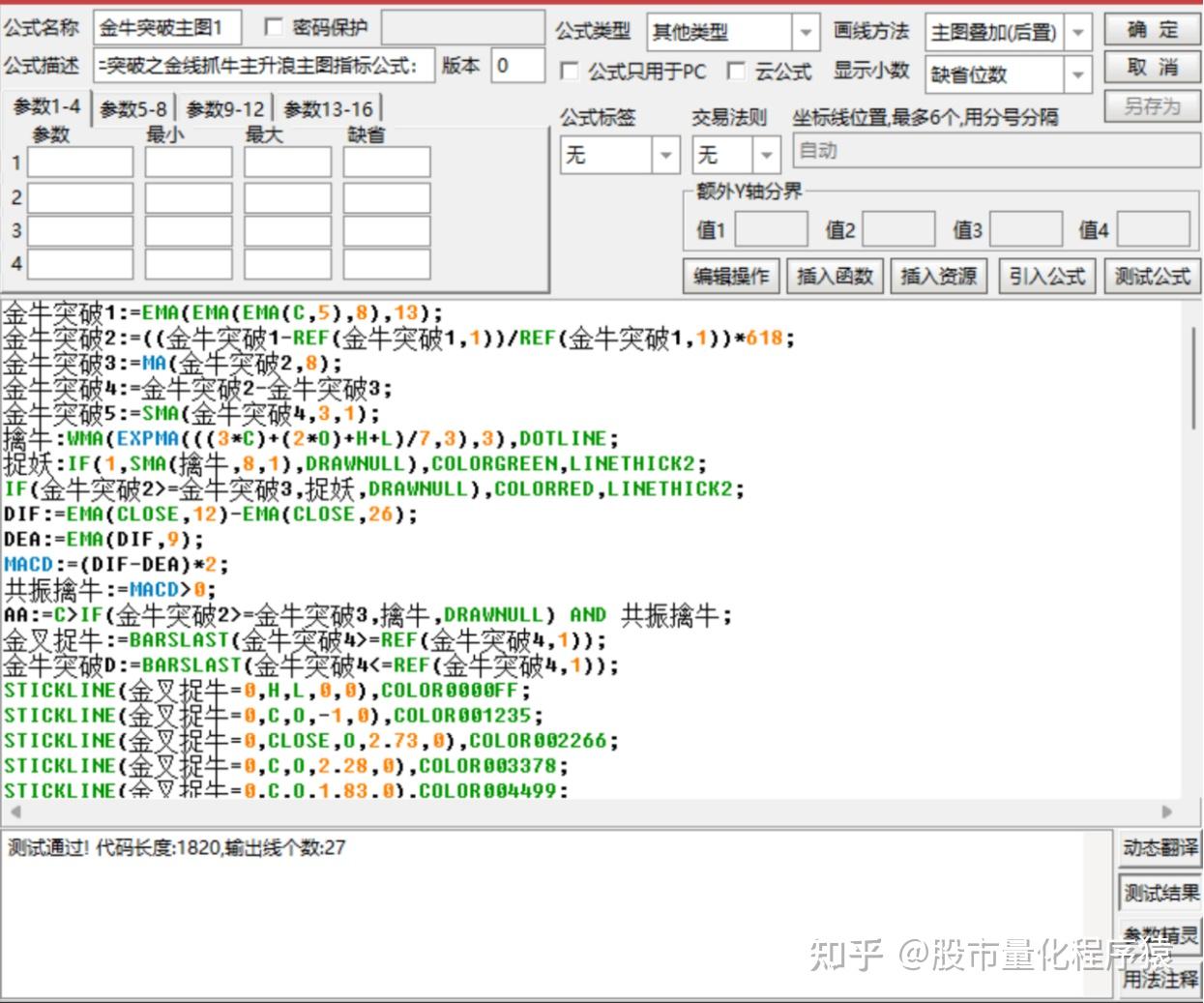Click the horizontal scrollbar right arrow
This screenshot has width=1204, height=1003.
pos(1167,811)
